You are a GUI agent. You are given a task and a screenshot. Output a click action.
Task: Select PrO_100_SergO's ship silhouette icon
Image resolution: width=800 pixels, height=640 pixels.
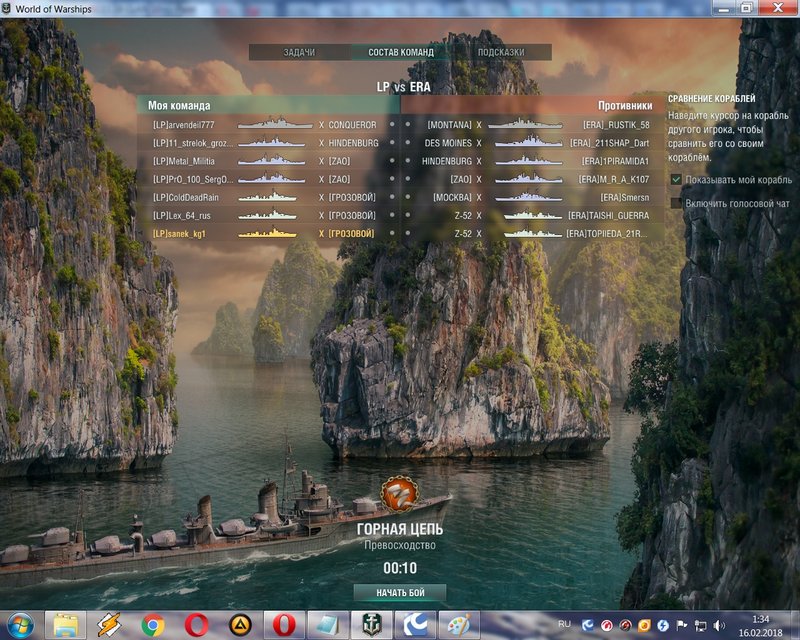271,179
